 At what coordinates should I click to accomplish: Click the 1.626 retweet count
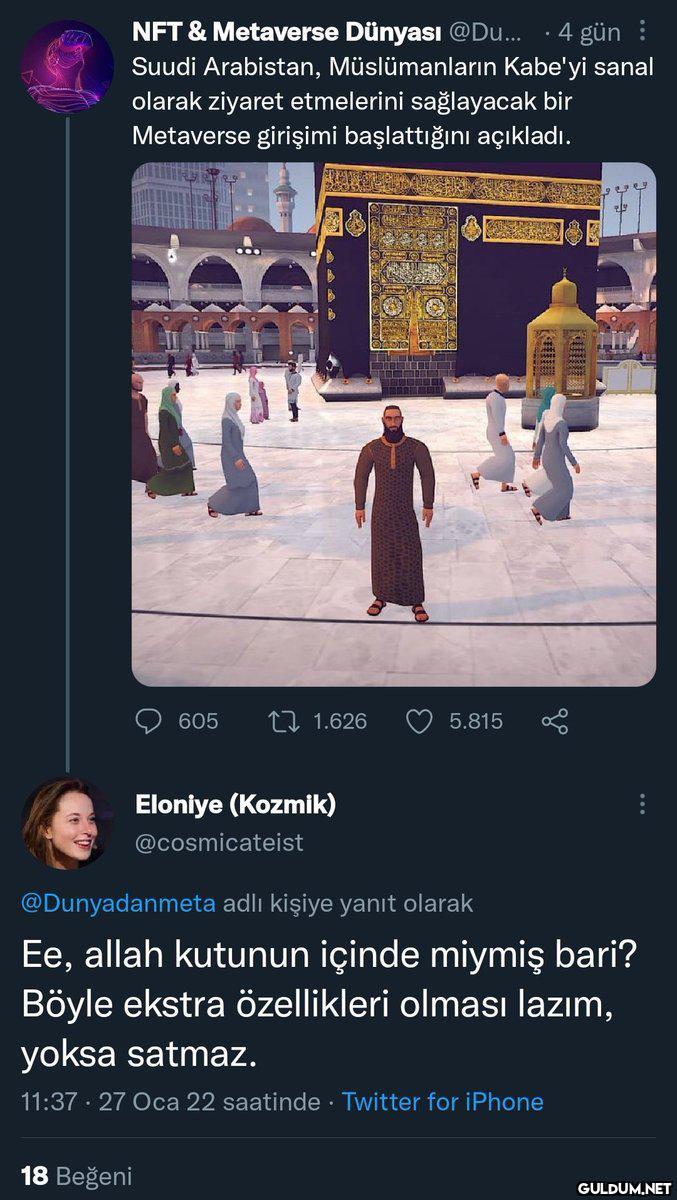[x=340, y=721]
